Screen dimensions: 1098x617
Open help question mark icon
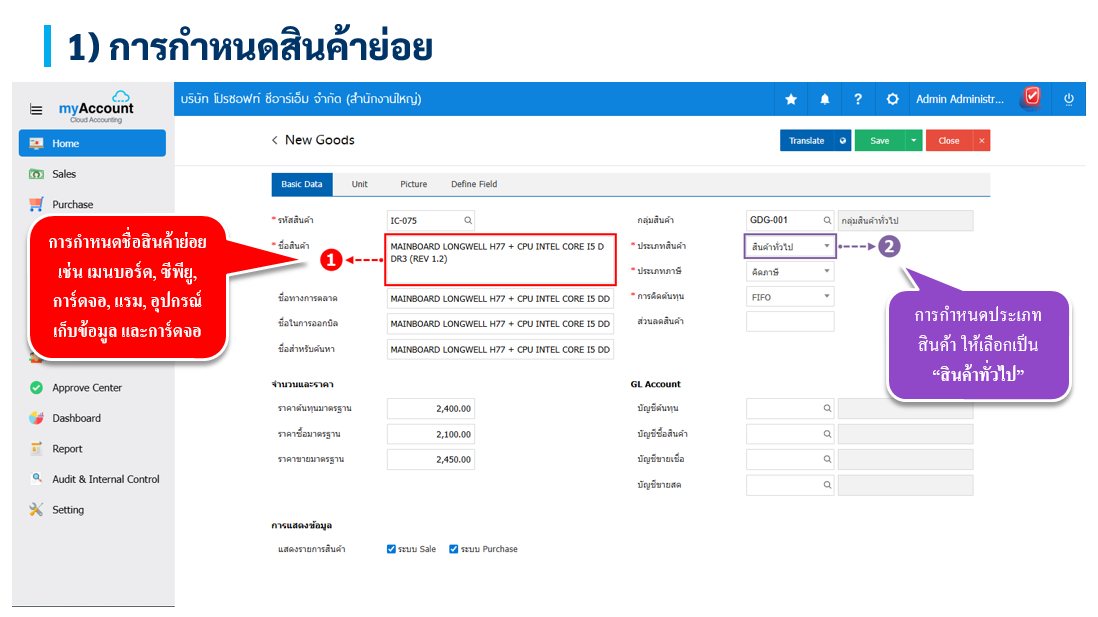[858, 99]
